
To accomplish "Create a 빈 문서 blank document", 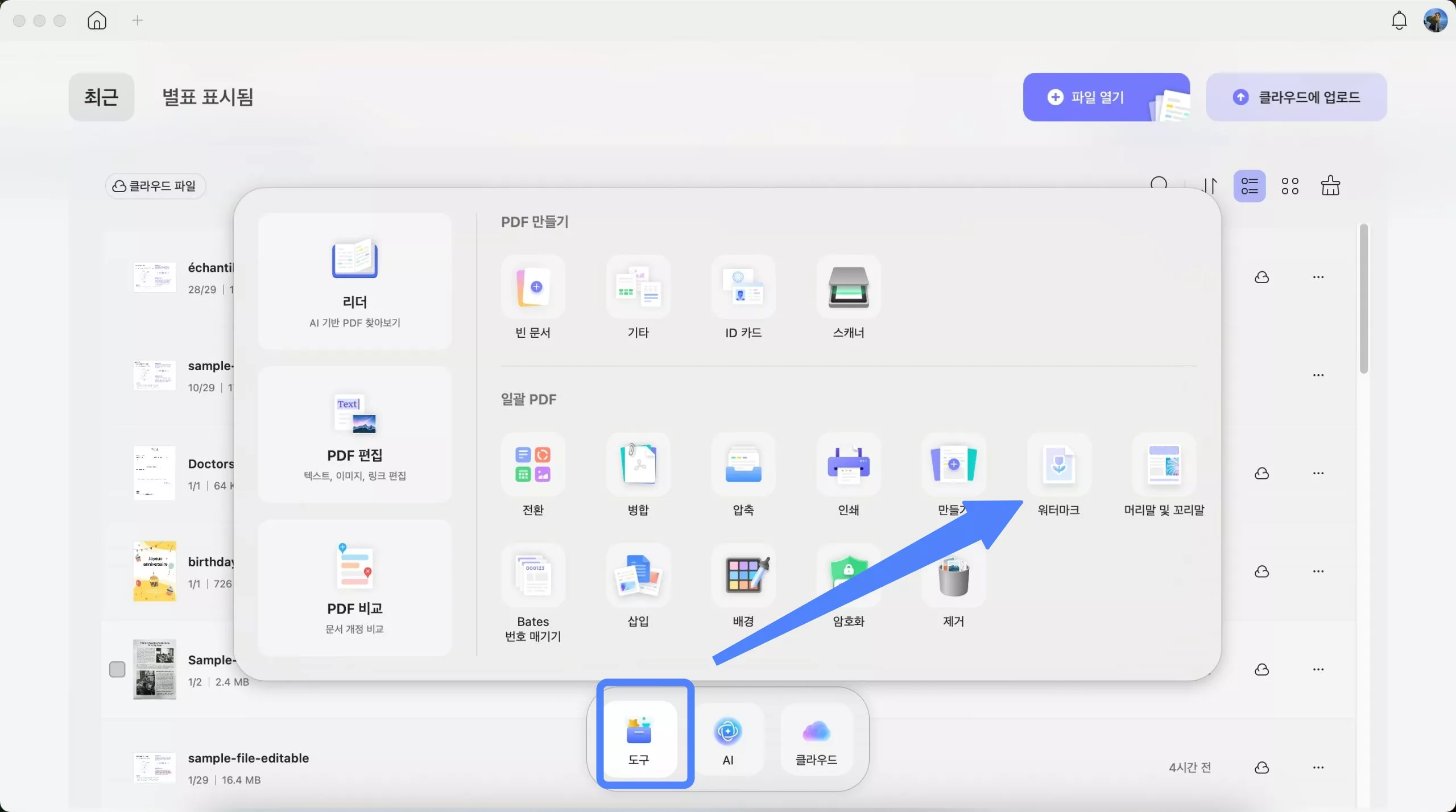I will point(533,287).
